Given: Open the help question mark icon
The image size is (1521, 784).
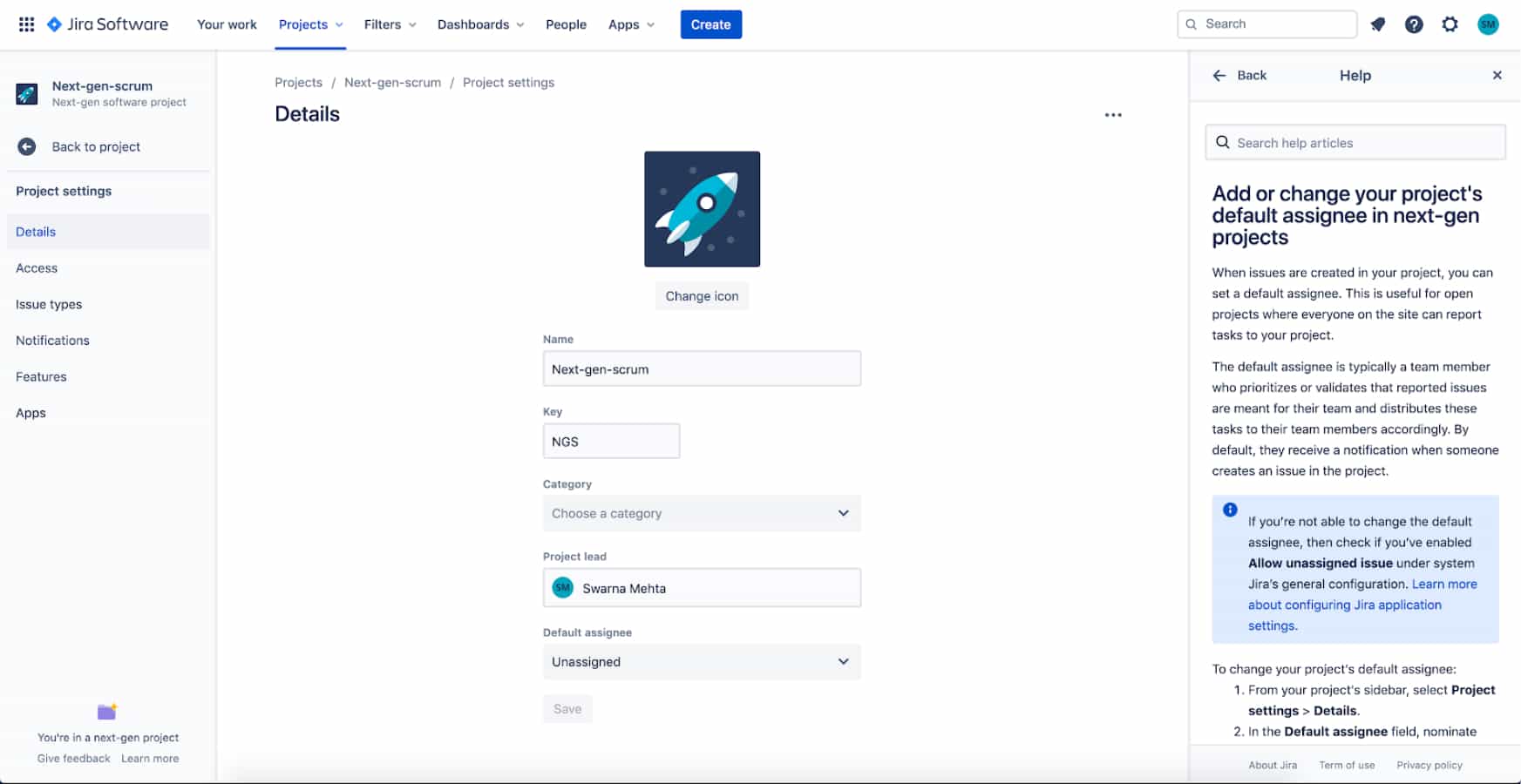Looking at the screenshot, I should pos(1414,24).
